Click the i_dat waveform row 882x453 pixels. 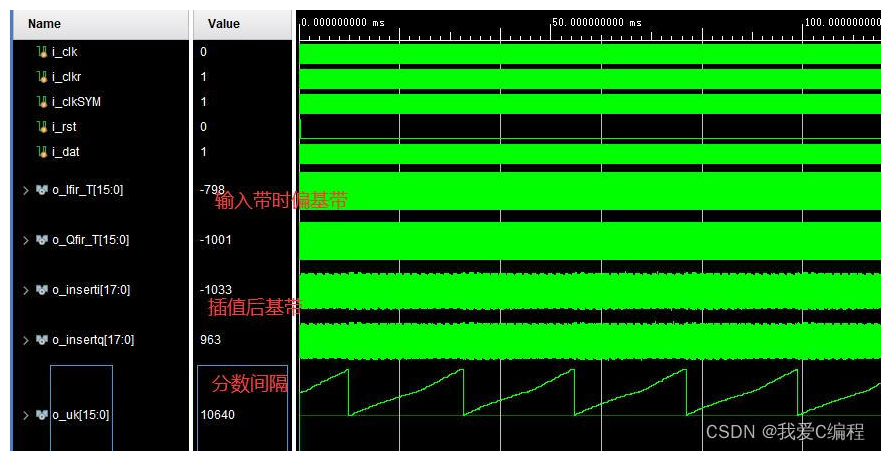pos(590,154)
